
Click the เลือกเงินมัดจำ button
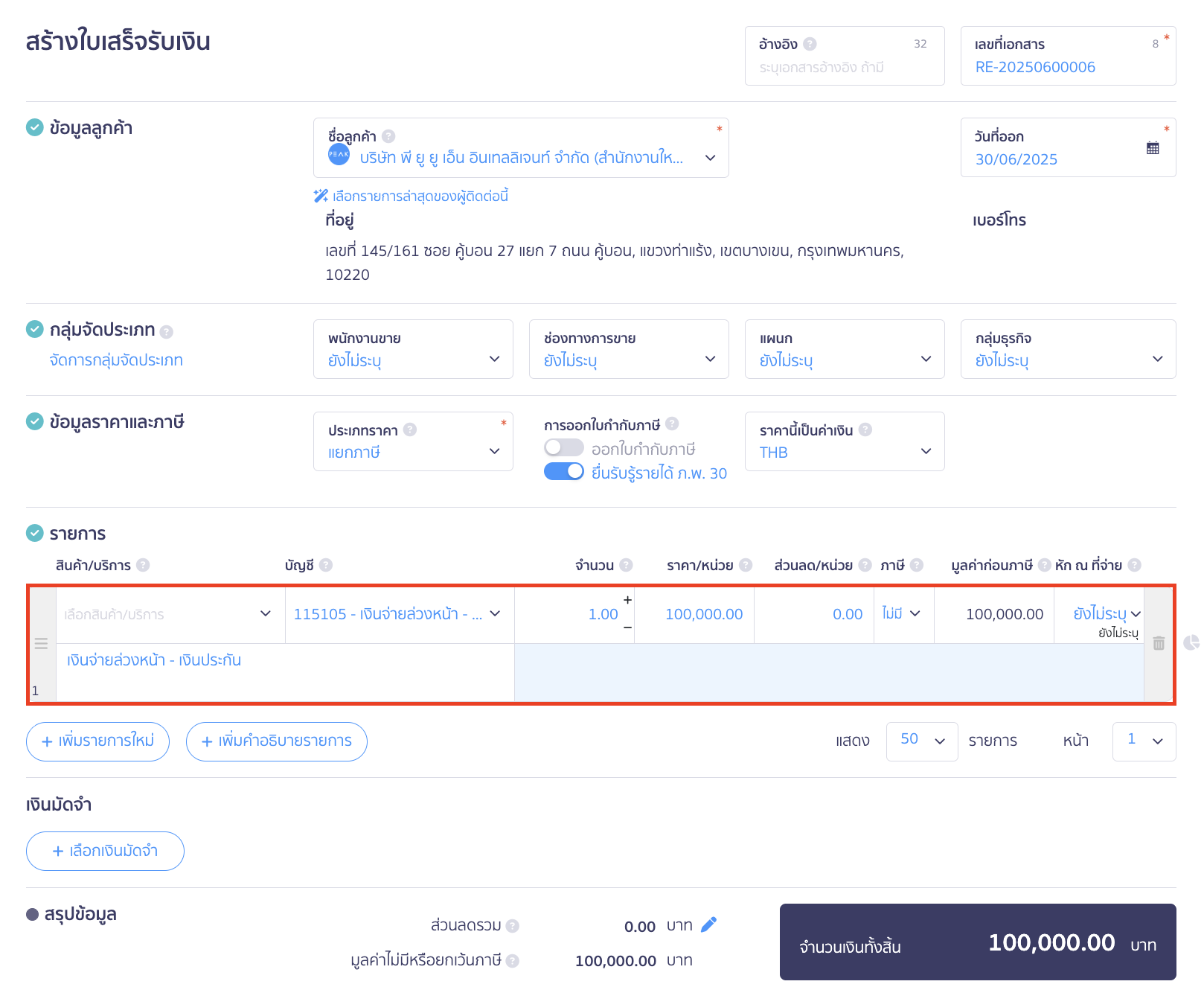(x=105, y=851)
